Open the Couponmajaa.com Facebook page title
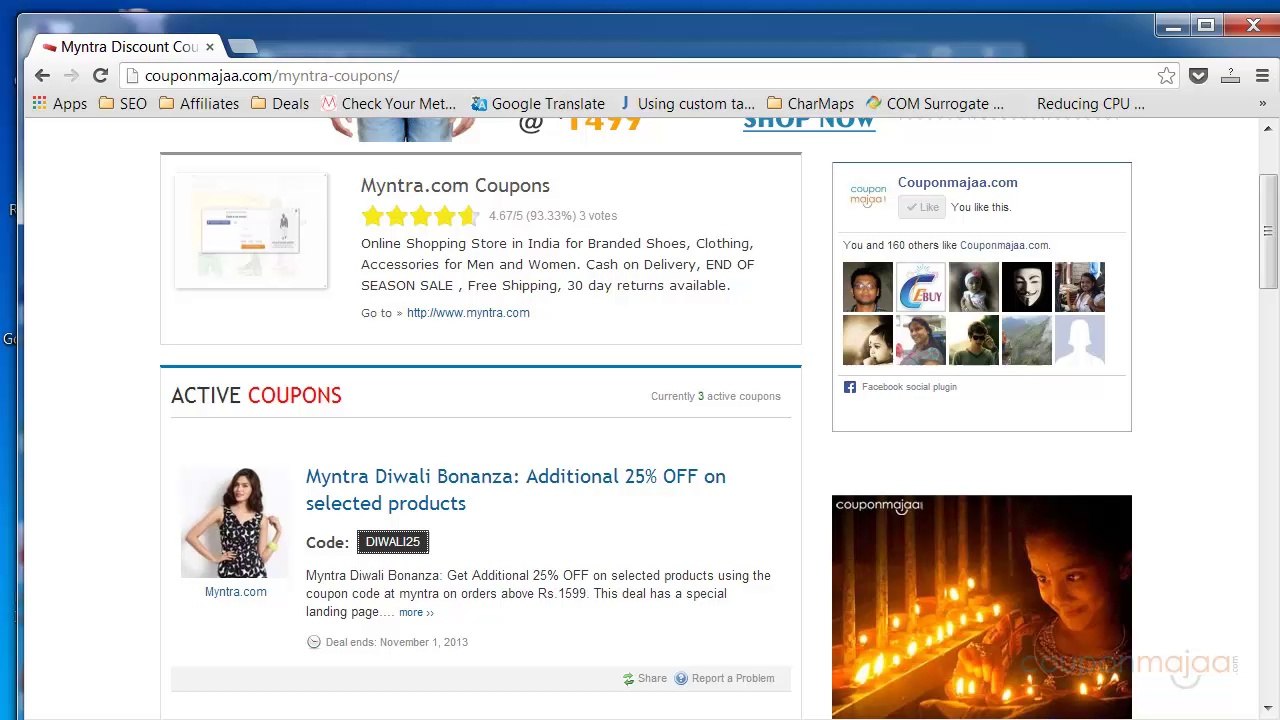Image resolution: width=1280 pixels, height=720 pixels. (x=958, y=183)
